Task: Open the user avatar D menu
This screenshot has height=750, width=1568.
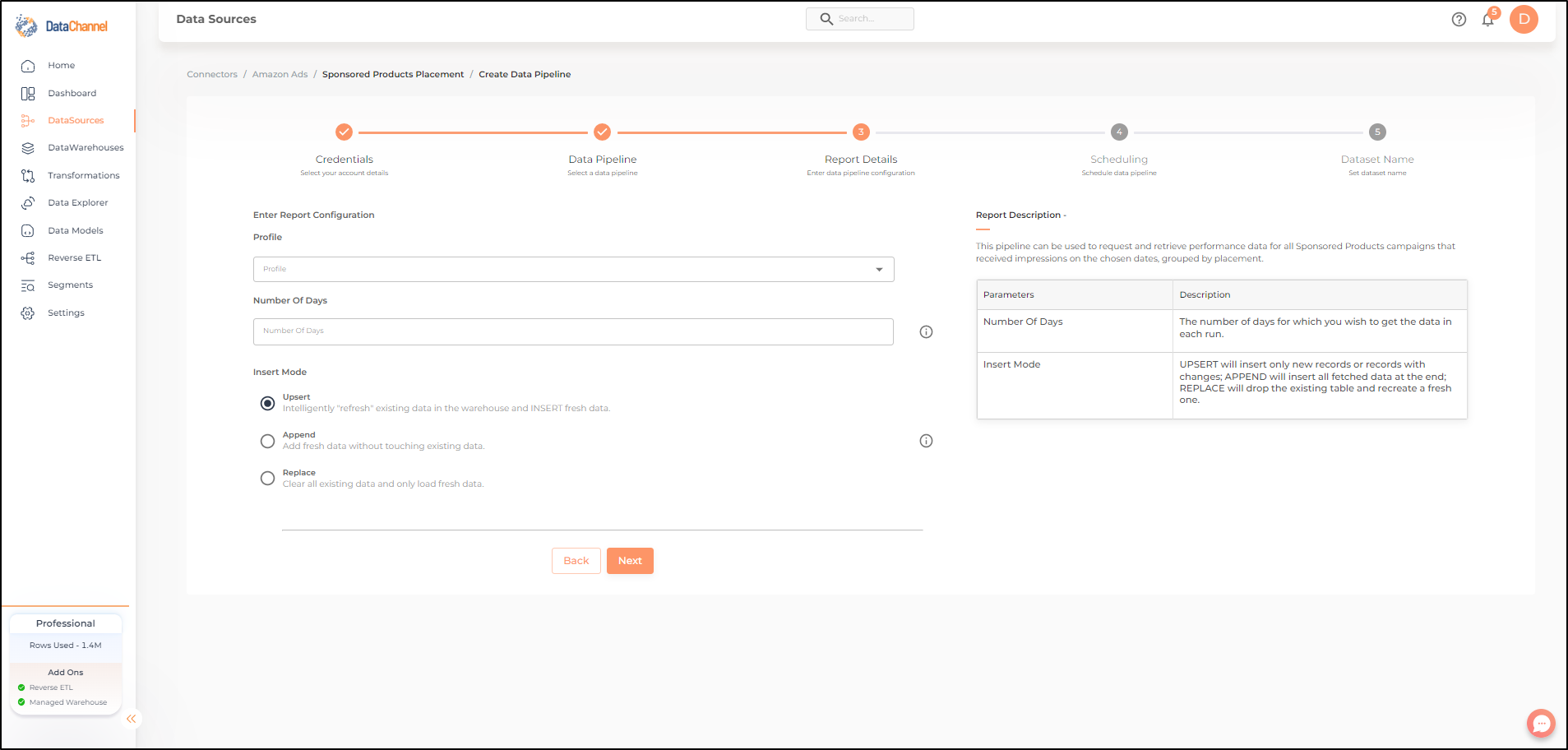Action: pos(1524,19)
